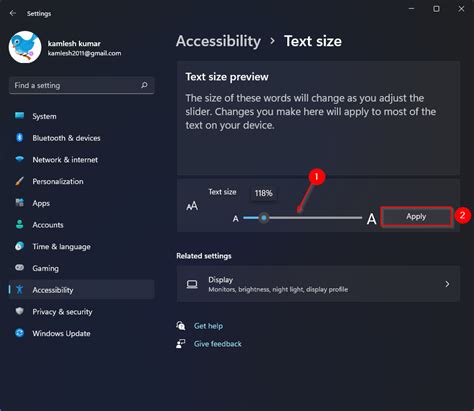Click the Bluetooth icon in sidebar
Image resolution: width=474 pixels, height=411 pixels.
click(x=20, y=137)
